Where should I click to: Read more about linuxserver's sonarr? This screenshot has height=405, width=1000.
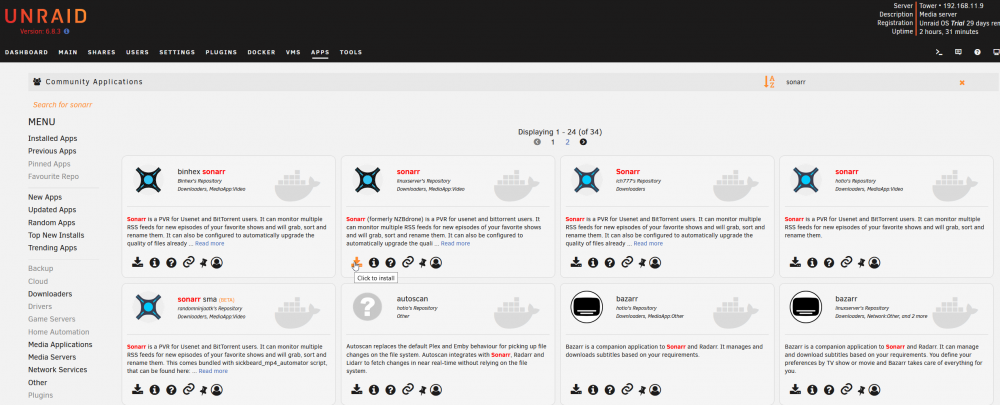click(x=455, y=244)
